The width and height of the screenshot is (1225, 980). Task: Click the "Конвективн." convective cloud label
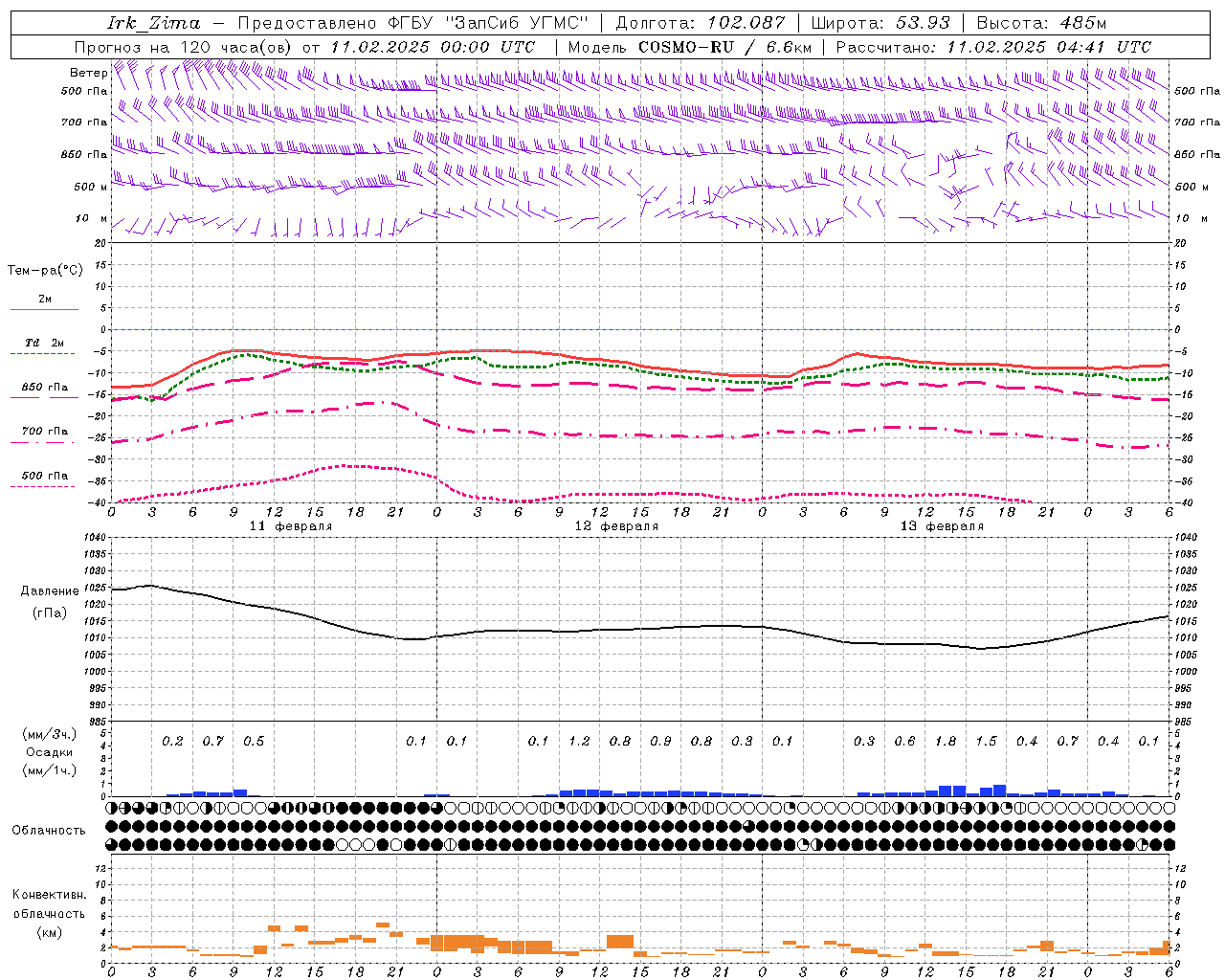pos(49,895)
